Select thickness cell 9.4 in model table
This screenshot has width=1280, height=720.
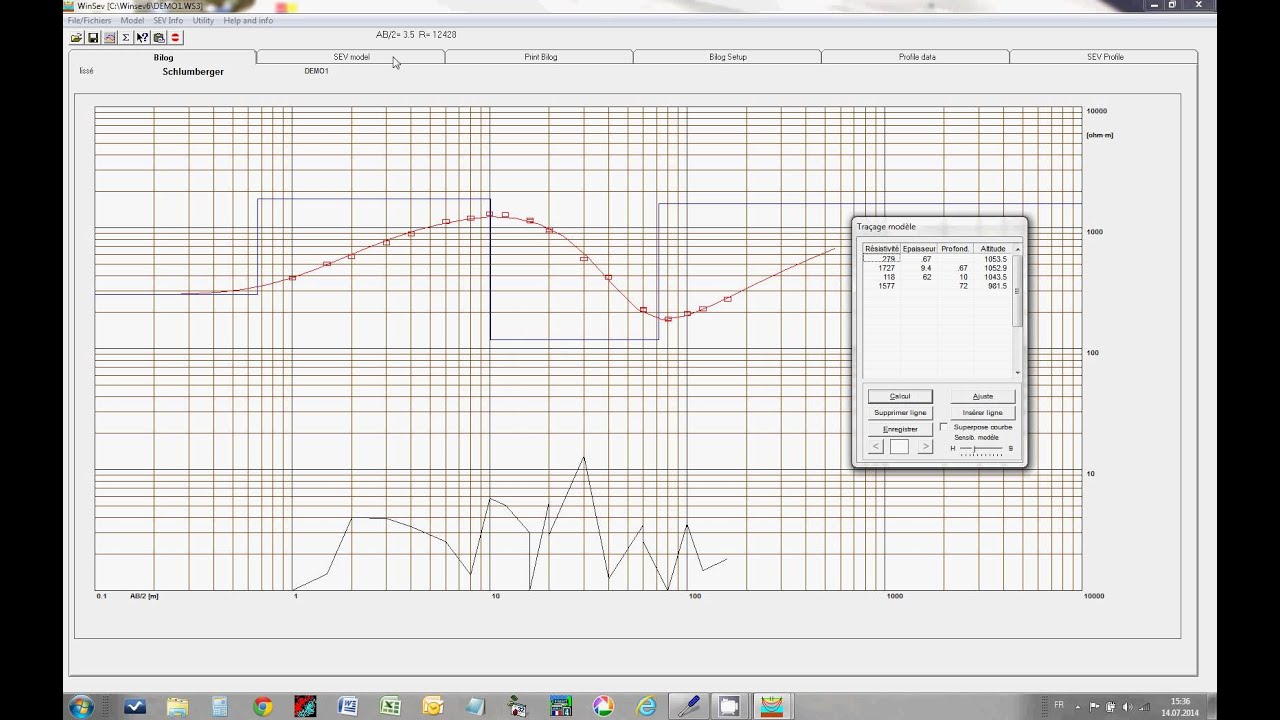click(919, 268)
